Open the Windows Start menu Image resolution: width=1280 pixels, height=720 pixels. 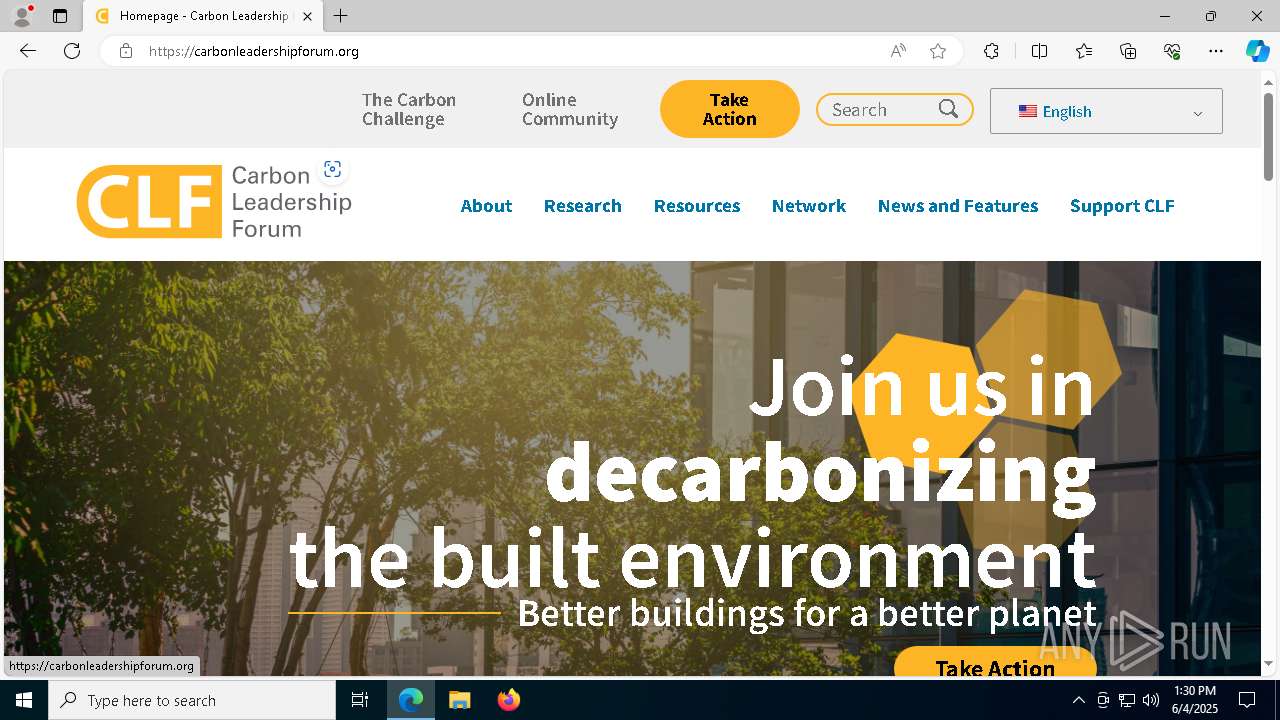[24, 700]
